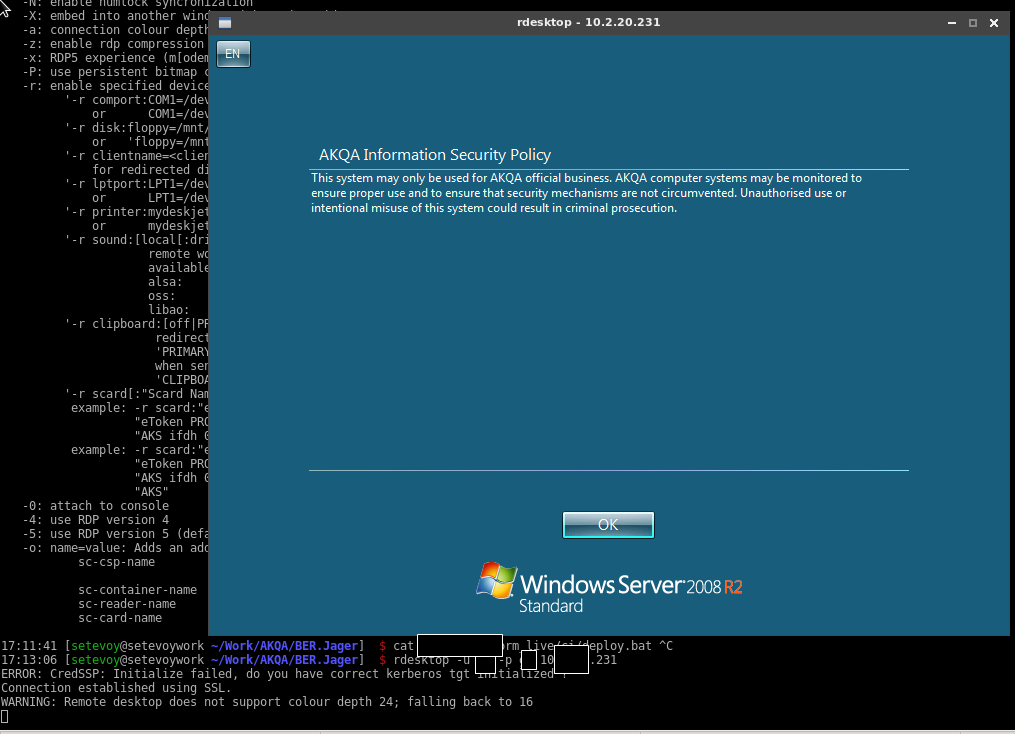Click the 17:11:41 timestamp in terminal
The width and height of the screenshot is (1015, 734).
click(29, 646)
